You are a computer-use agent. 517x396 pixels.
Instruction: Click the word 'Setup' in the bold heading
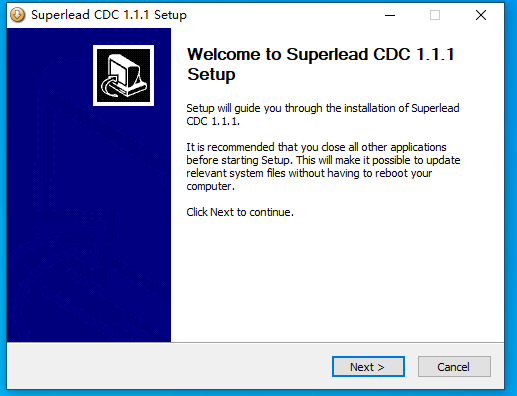pos(211,74)
